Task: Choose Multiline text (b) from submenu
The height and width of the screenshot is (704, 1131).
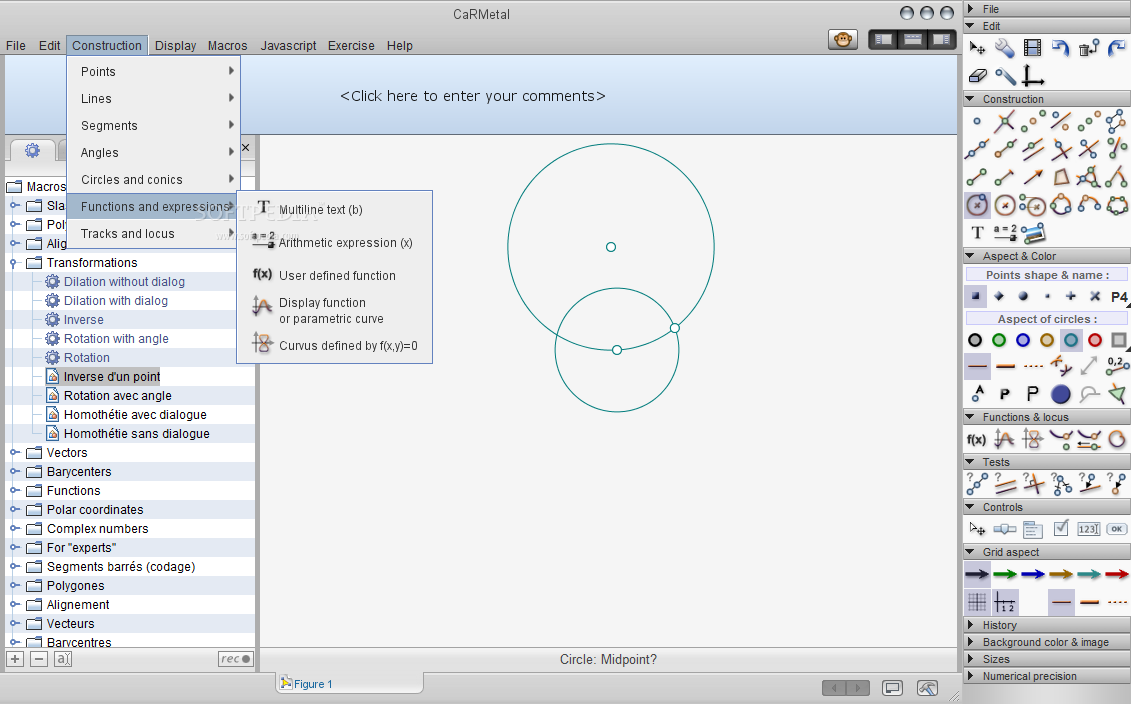Action: 335,209
